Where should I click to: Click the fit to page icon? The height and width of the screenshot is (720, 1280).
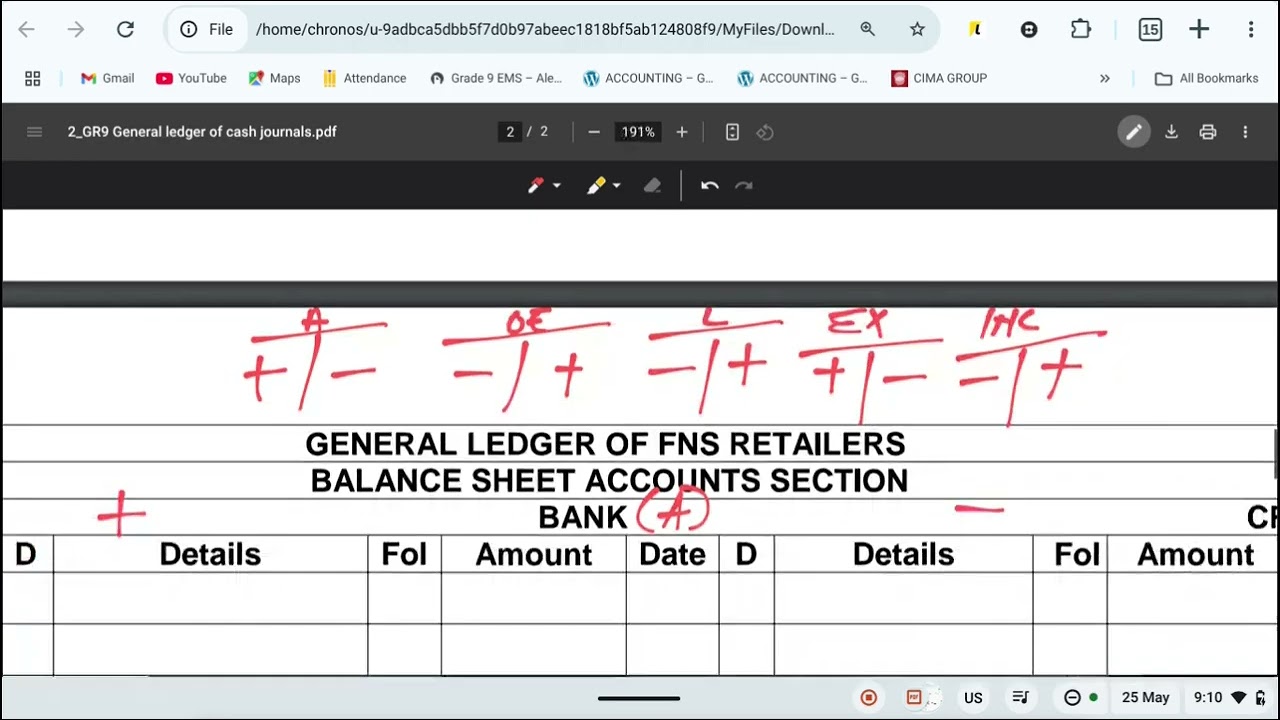coord(732,132)
